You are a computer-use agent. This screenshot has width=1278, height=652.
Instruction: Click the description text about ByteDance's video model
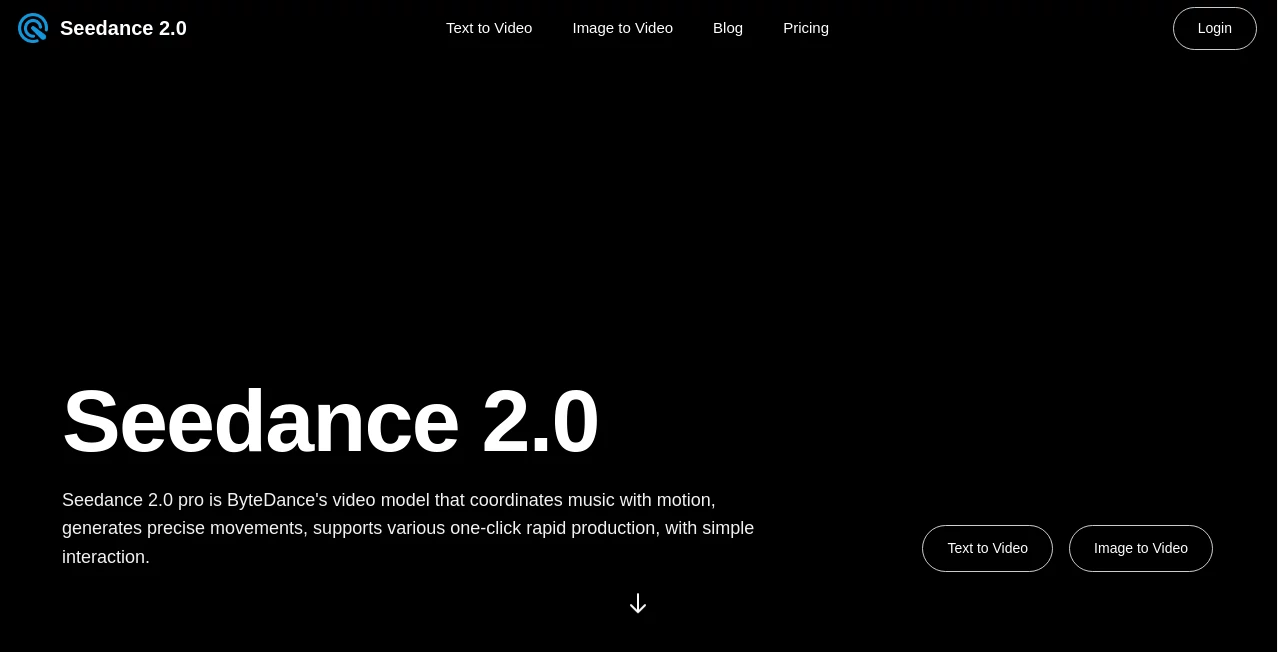(408, 528)
